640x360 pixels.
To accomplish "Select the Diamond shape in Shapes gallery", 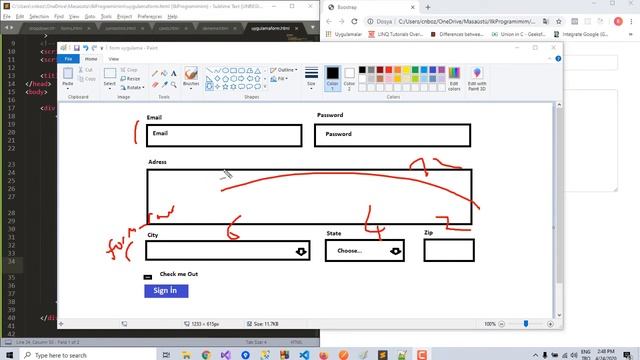I will pos(217,78).
